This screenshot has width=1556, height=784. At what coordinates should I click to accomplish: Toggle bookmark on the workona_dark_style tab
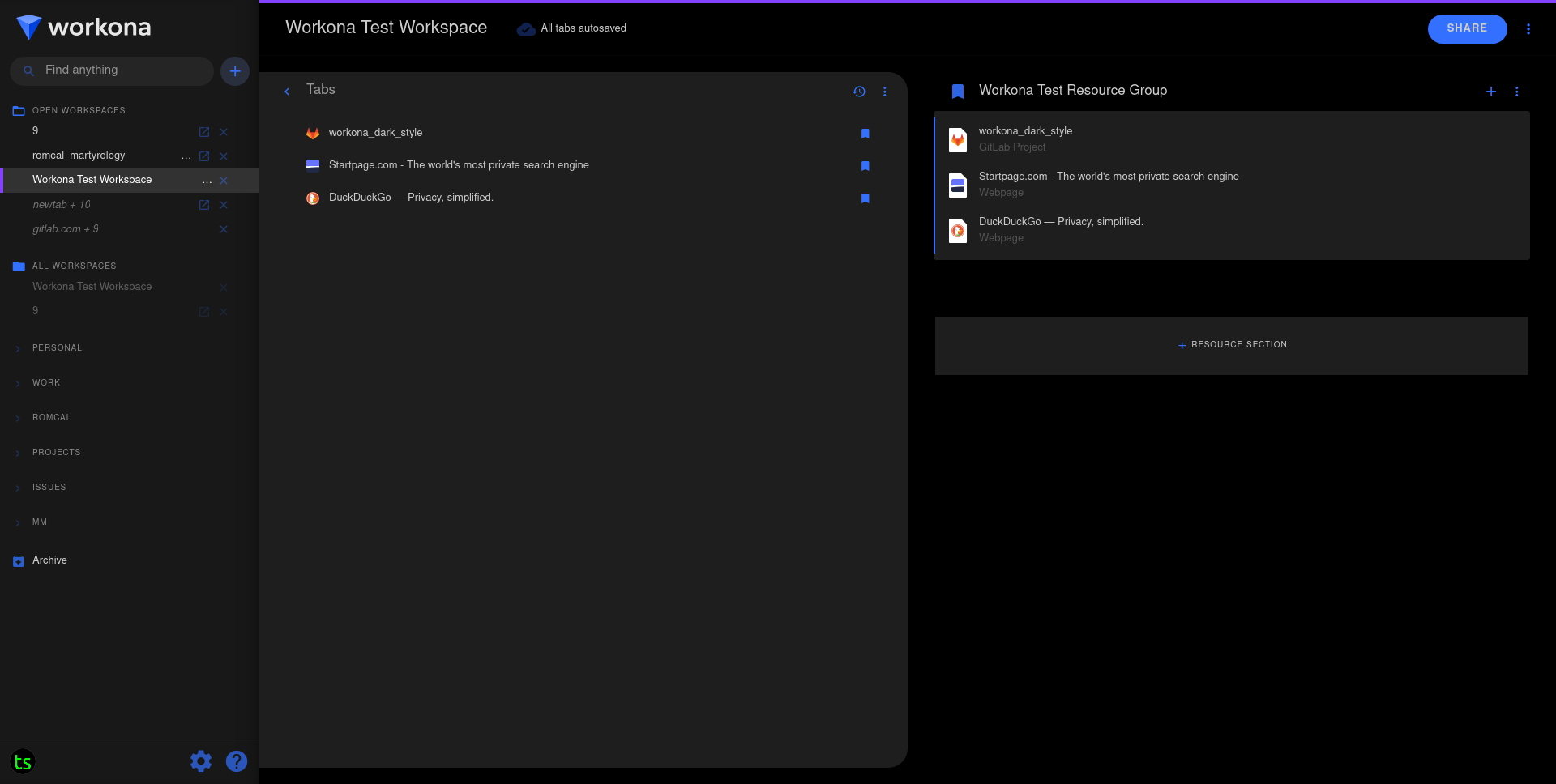[x=866, y=134]
